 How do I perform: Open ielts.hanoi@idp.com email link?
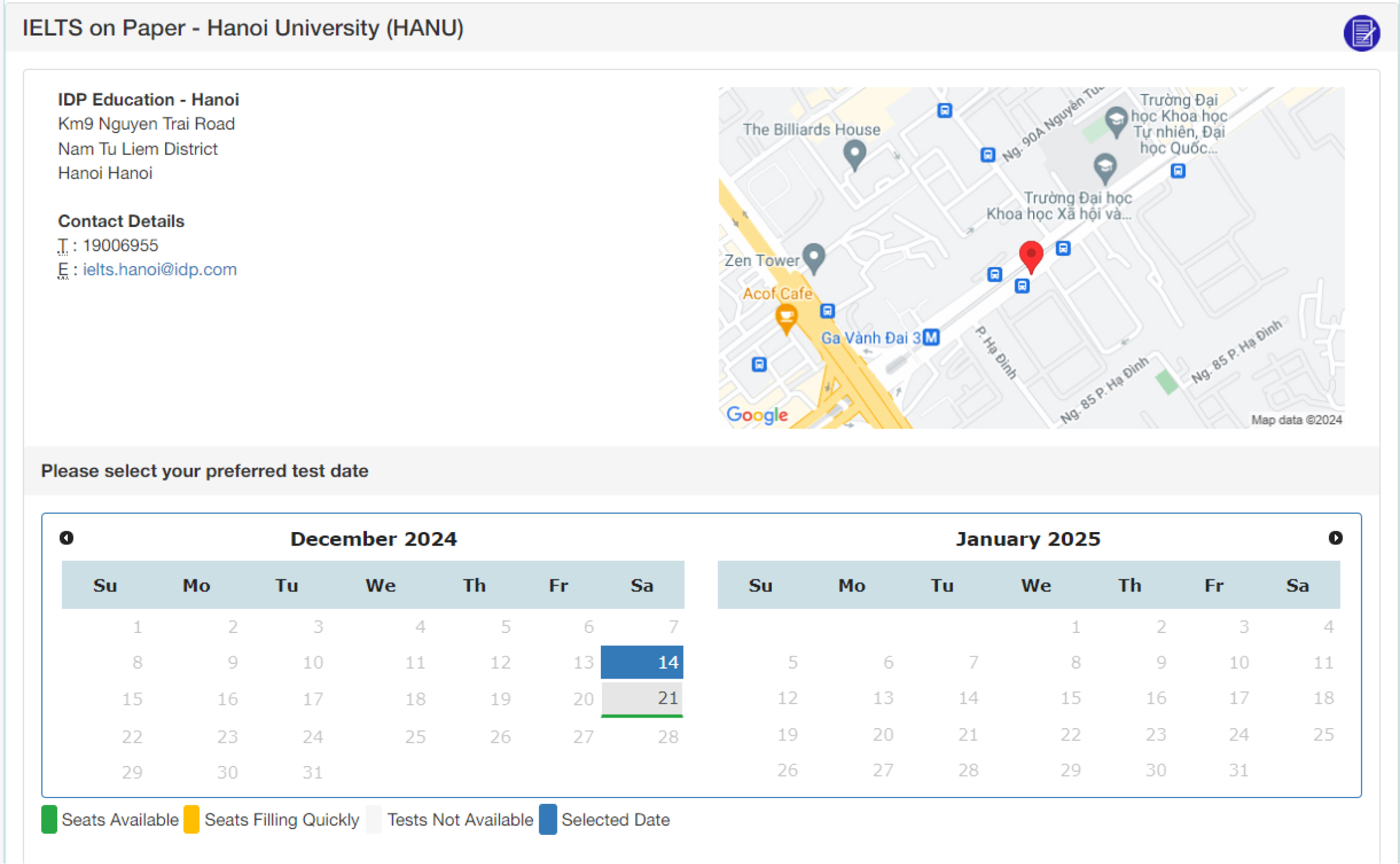pyautogui.click(x=159, y=270)
